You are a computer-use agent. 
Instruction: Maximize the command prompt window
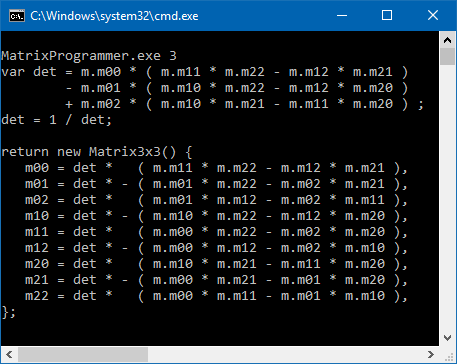click(x=387, y=15)
